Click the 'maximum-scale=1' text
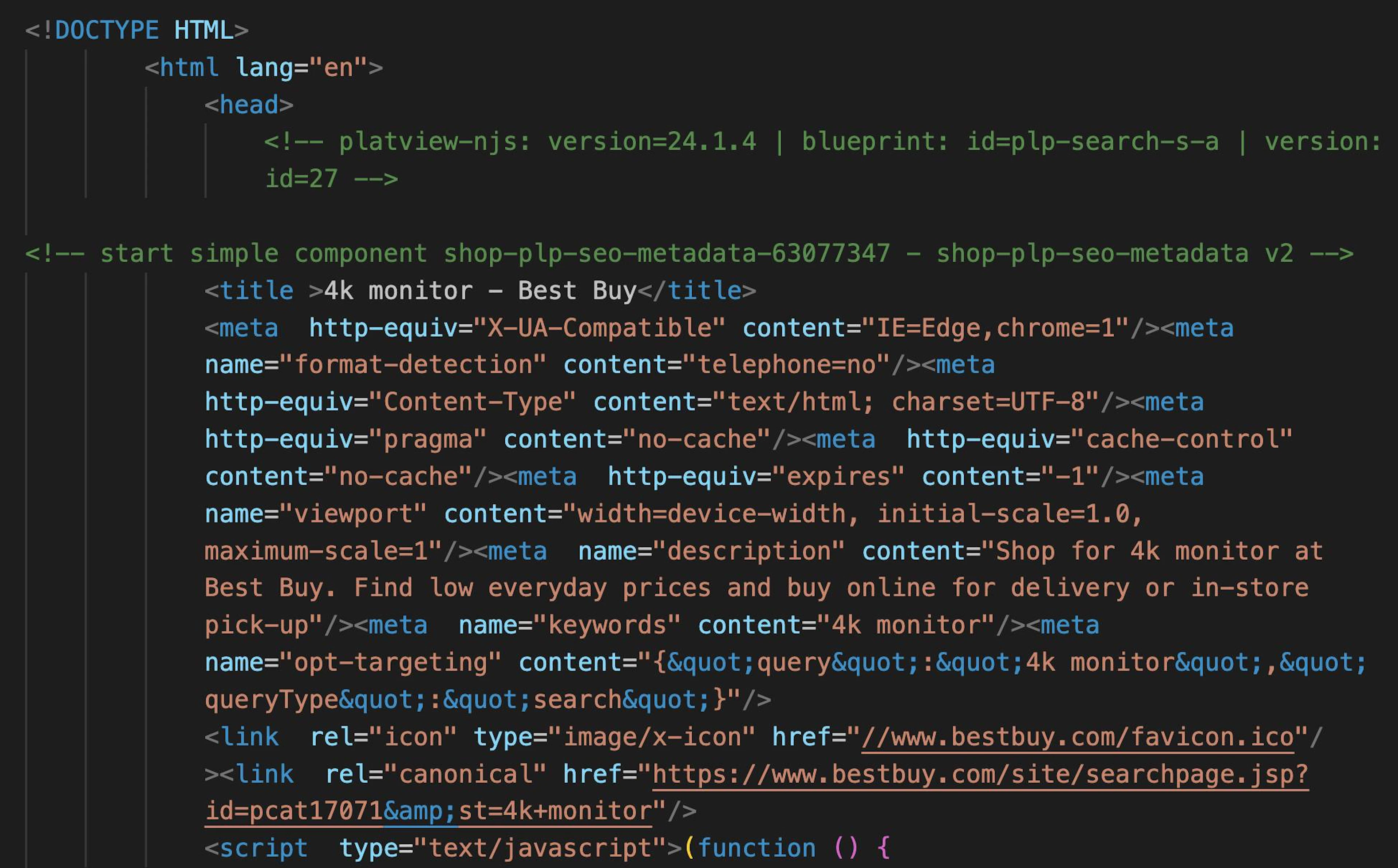 click(x=316, y=551)
